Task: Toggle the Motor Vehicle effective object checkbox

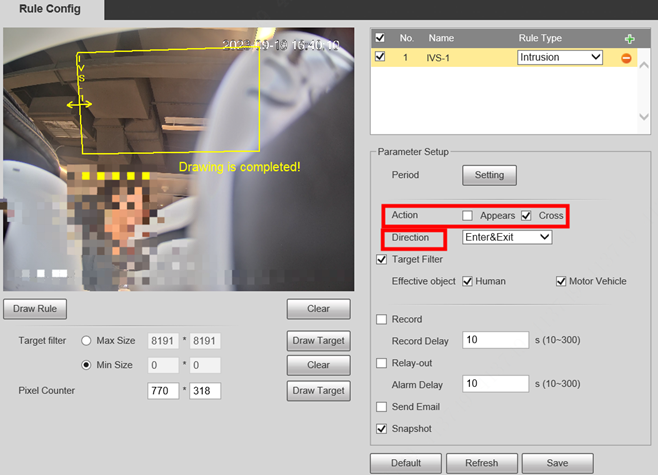Action: [562, 281]
